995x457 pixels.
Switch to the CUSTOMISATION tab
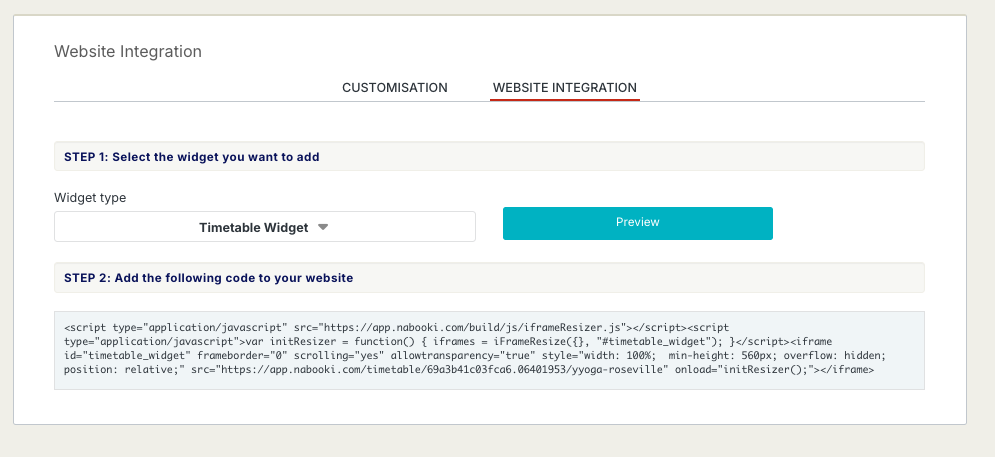[x=394, y=88]
